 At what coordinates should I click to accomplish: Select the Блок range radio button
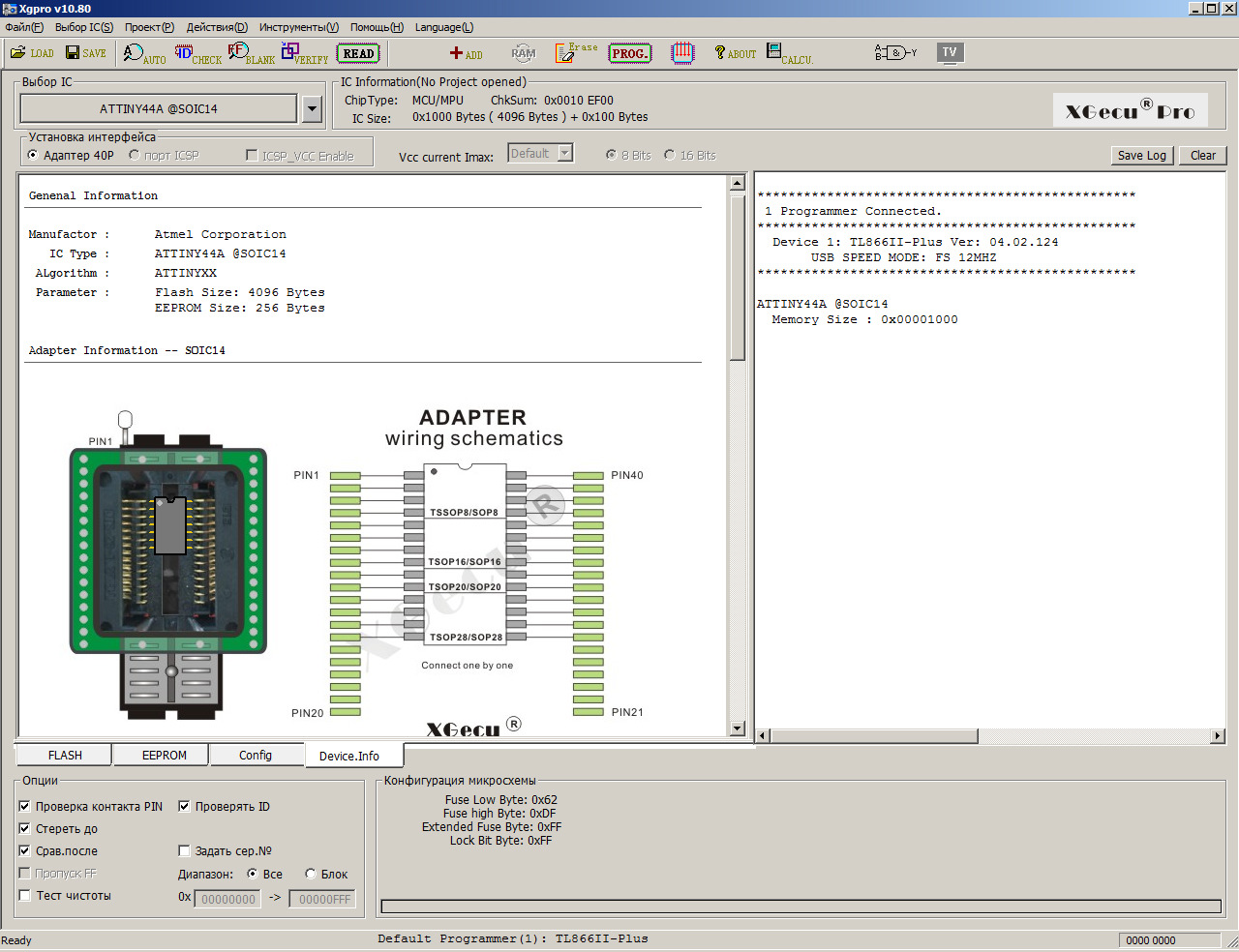pos(311,874)
